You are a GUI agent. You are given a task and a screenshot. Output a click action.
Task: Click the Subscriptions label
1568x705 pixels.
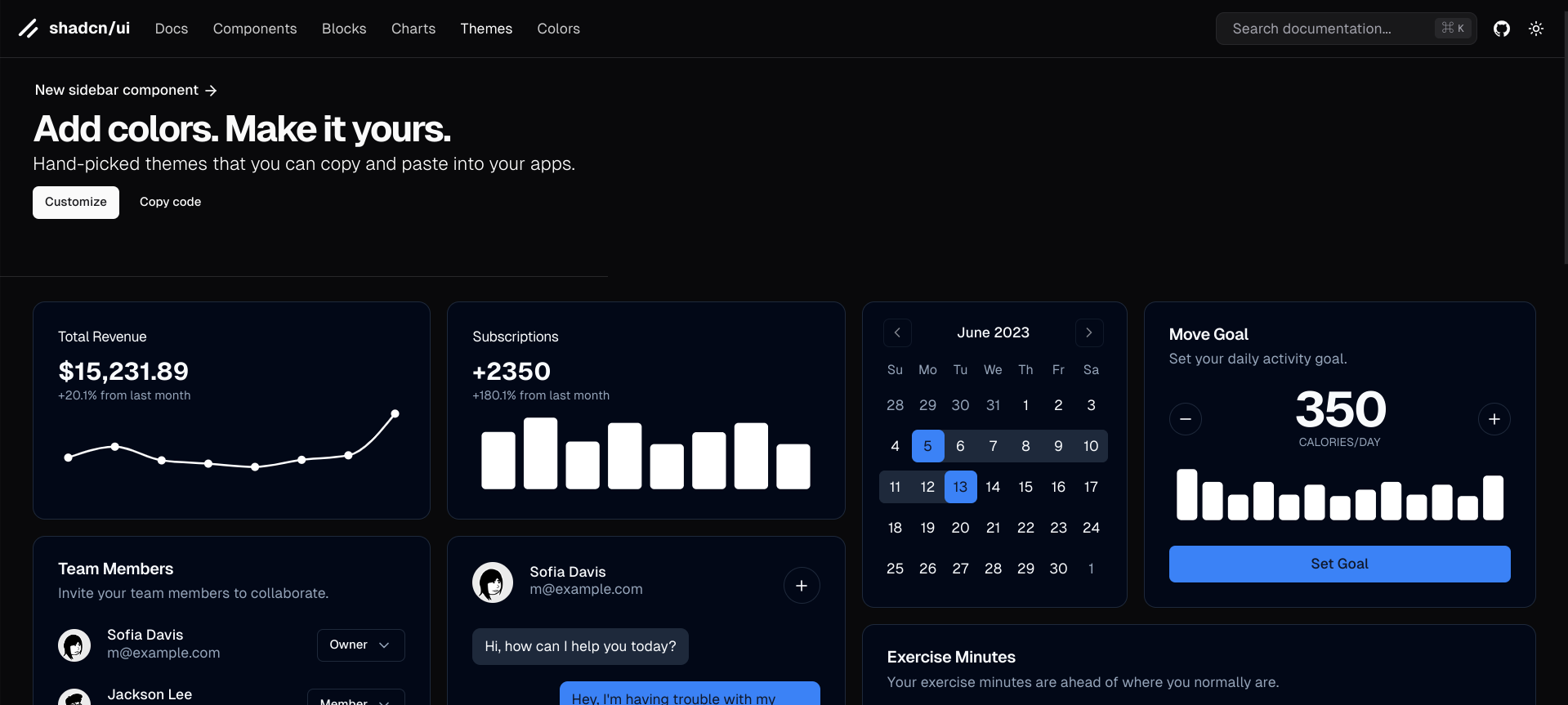(x=516, y=337)
